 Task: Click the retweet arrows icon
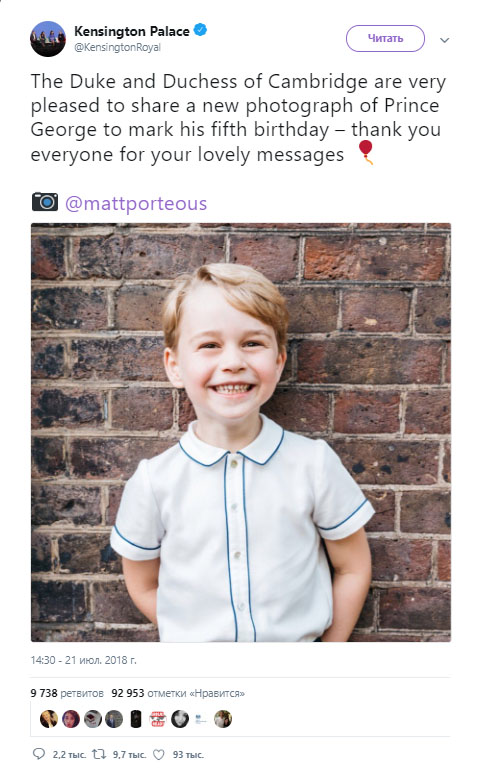tap(99, 754)
